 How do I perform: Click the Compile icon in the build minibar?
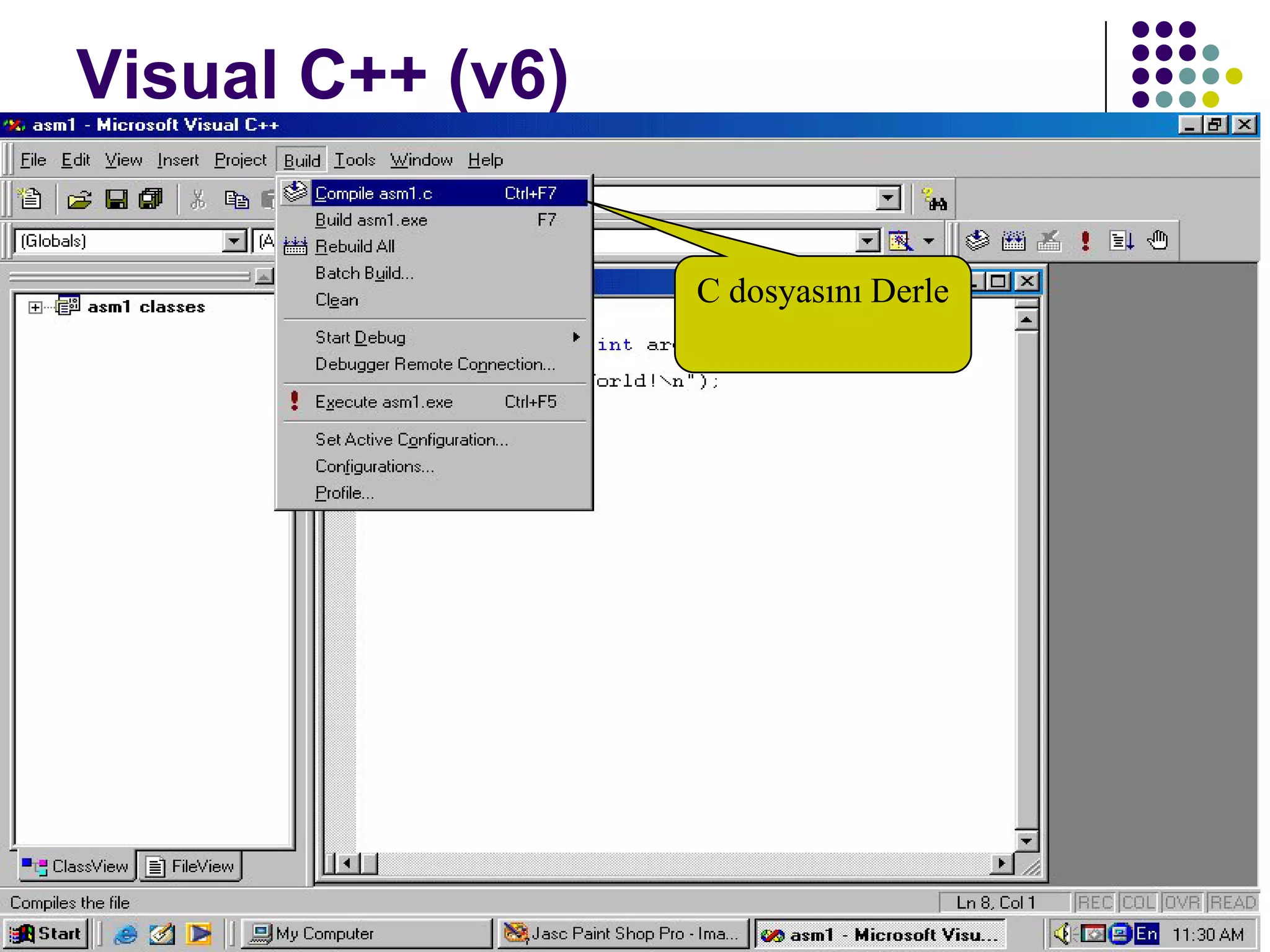[x=978, y=240]
